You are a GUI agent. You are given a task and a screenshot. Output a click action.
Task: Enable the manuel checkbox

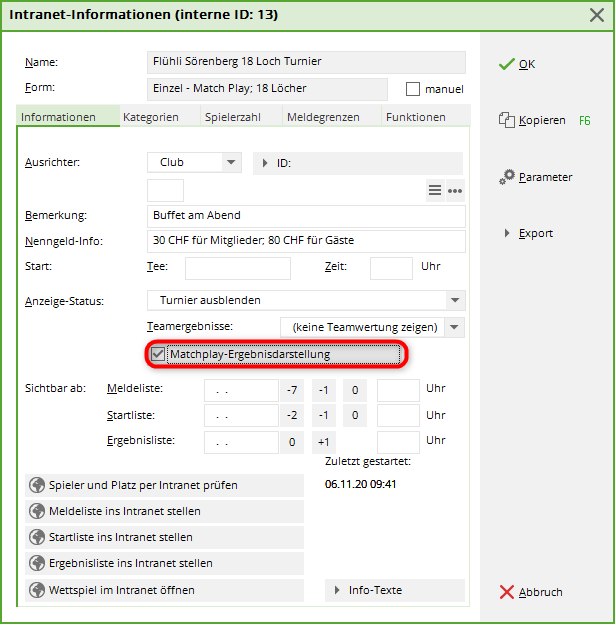click(414, 89)
